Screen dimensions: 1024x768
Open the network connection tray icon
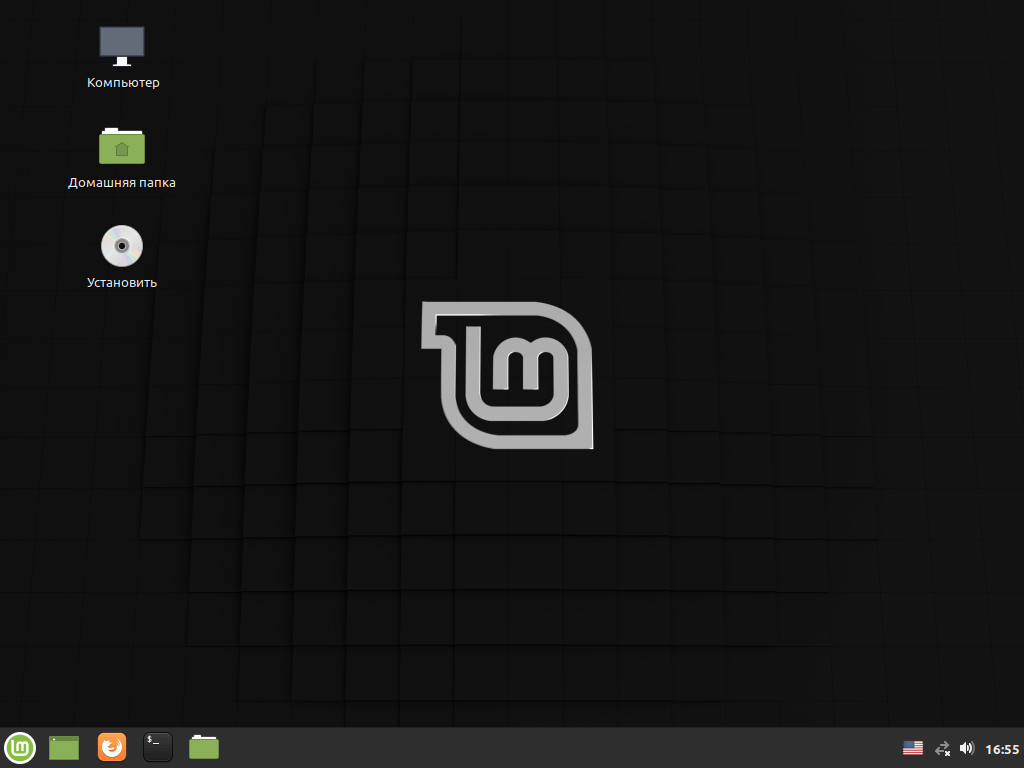click(x=942, y=748)
